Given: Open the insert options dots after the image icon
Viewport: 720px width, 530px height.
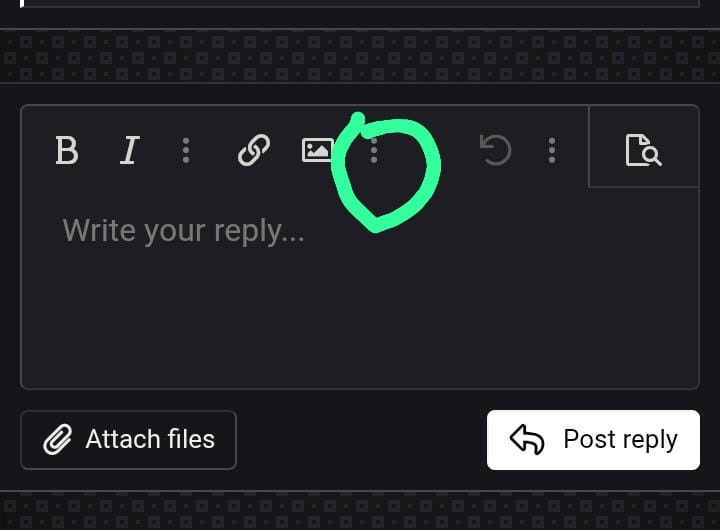Looking at the screenshot, I should pos(374,150).
